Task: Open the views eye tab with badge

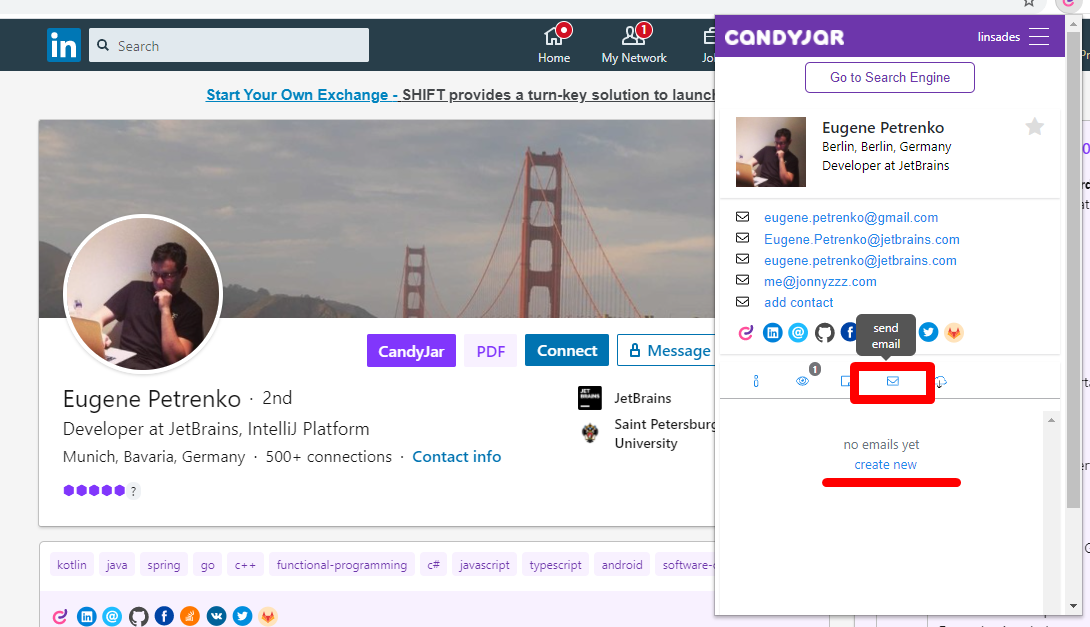Action: [x=802, y=381]
